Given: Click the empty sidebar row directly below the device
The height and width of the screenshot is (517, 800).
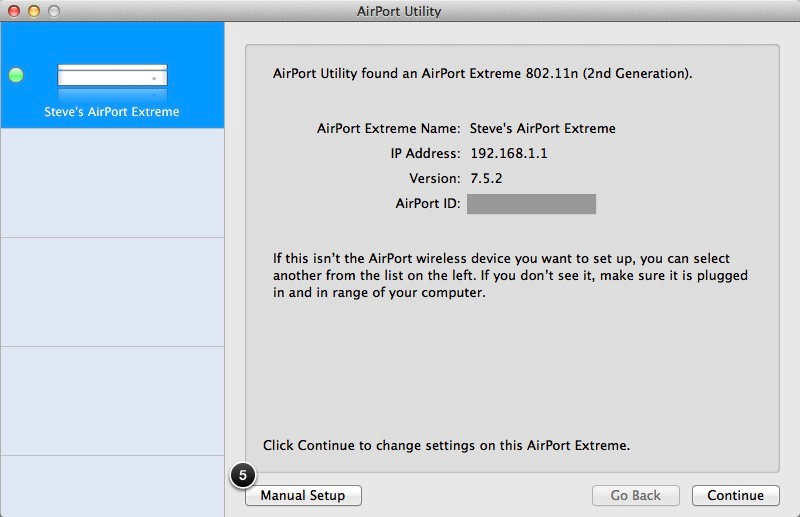Looking at the screenshot, I should pos(112,183).
